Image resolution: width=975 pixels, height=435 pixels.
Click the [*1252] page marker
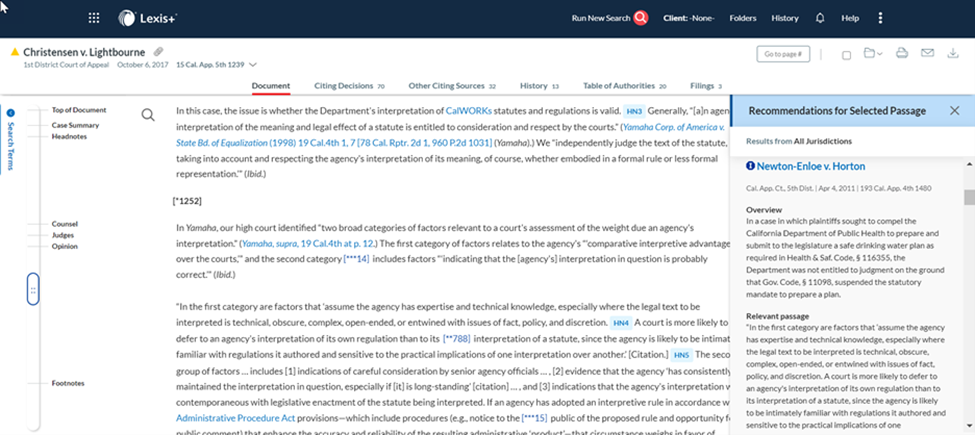click(187, 201)
